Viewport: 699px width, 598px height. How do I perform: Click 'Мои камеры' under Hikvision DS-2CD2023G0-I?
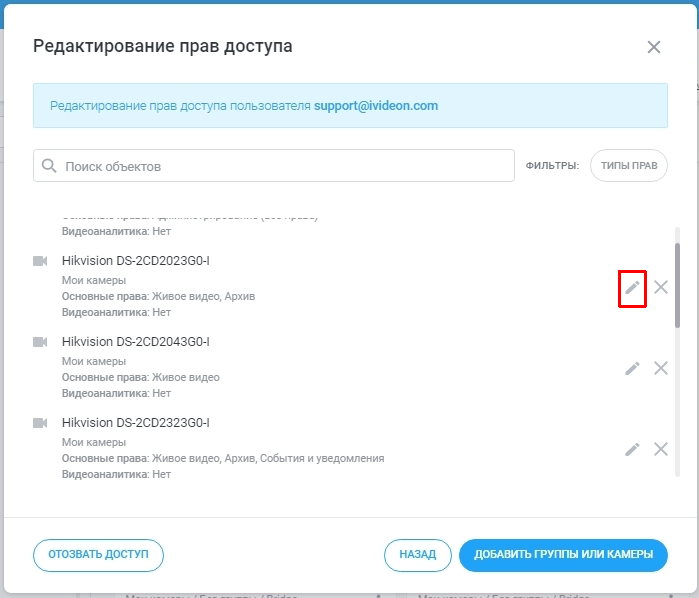[x=94, y=280]
